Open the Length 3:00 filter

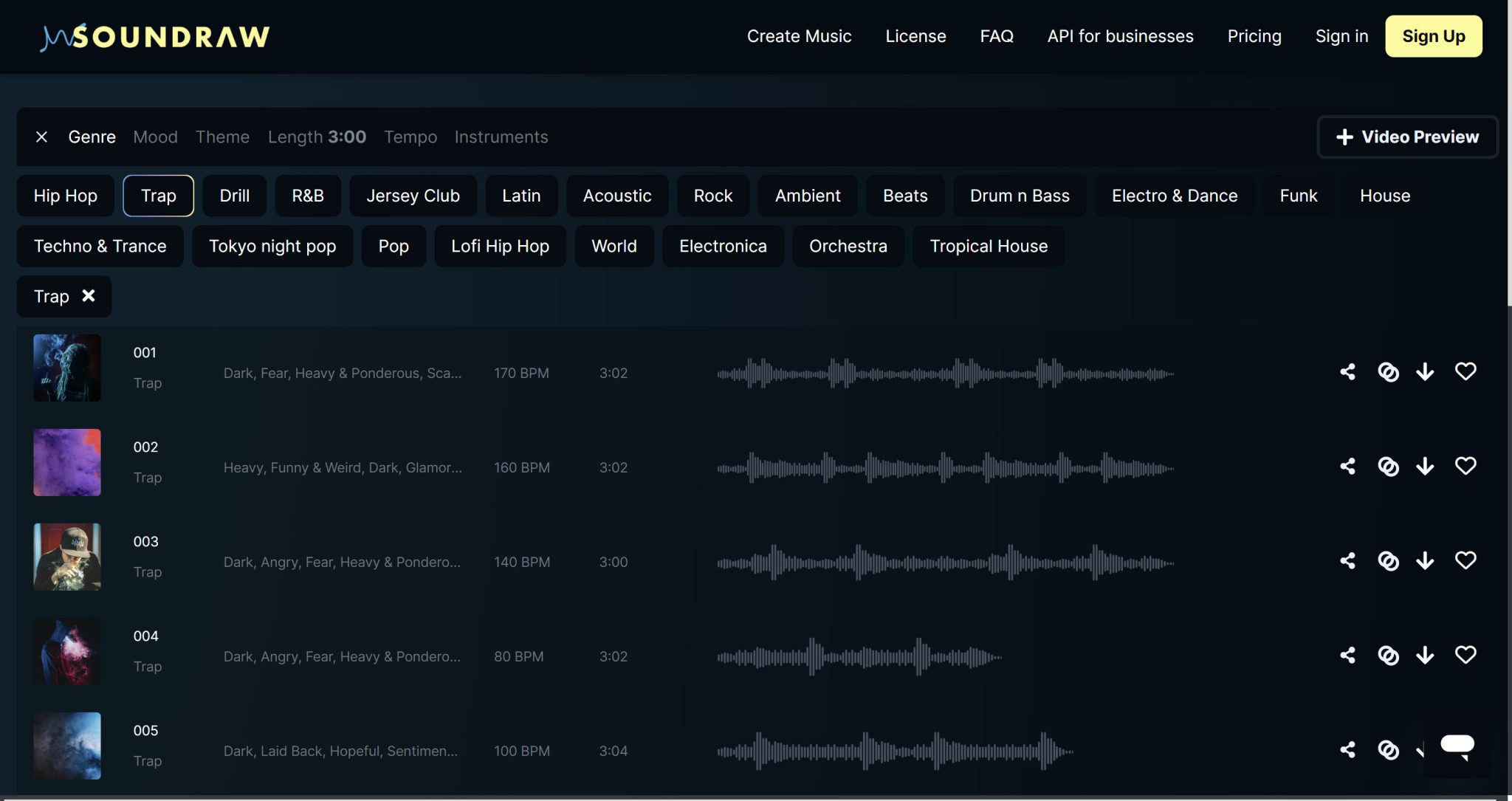(317, 137)
